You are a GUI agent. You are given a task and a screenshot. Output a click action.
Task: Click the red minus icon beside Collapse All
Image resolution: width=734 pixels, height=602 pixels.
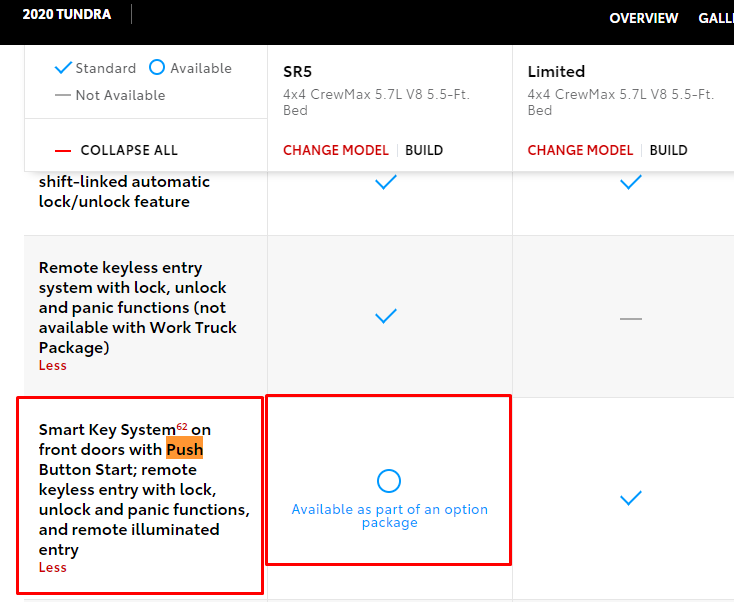pyautogui.click(x=63, y=151)
